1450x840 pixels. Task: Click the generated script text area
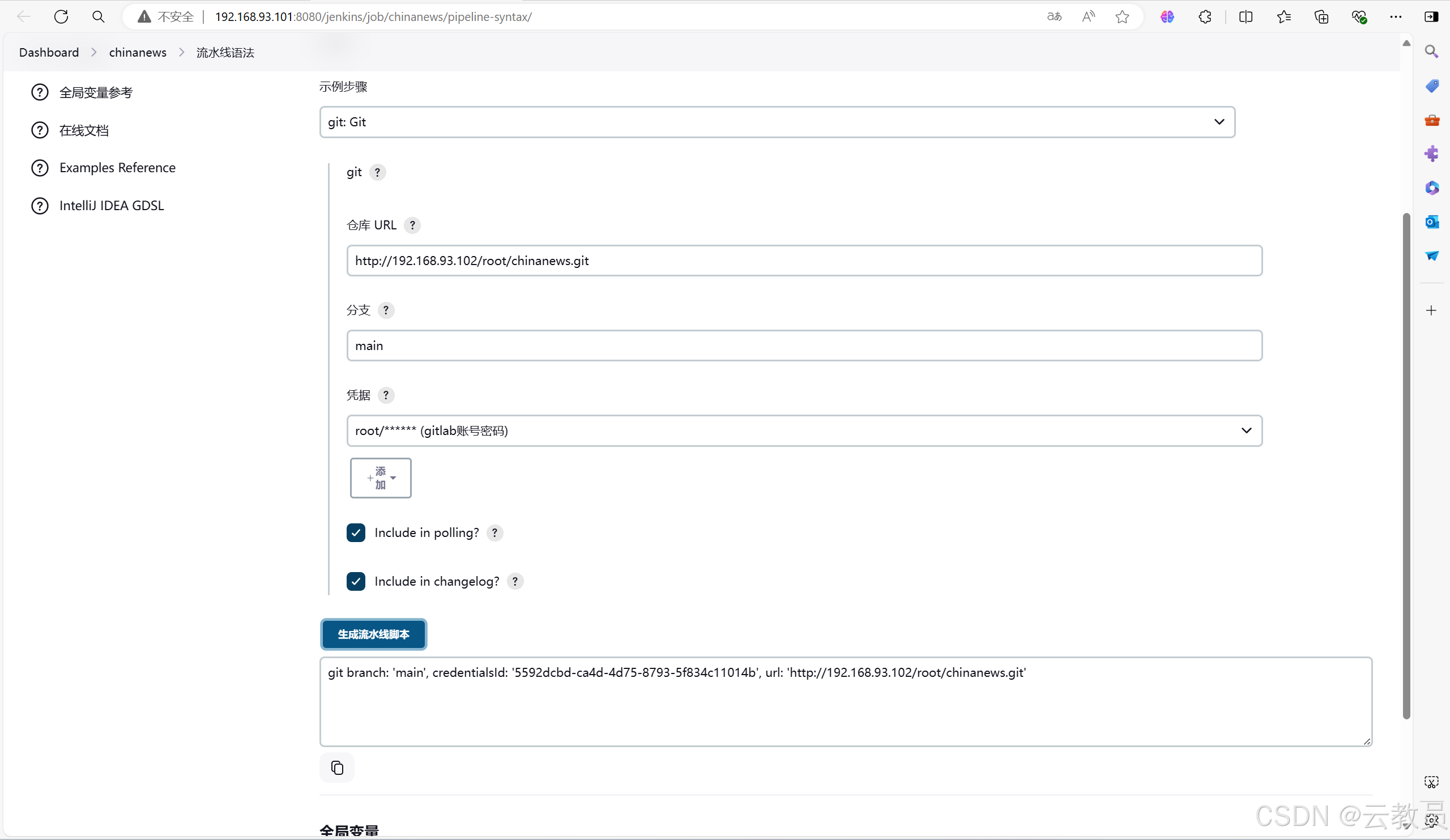[846, 702]
